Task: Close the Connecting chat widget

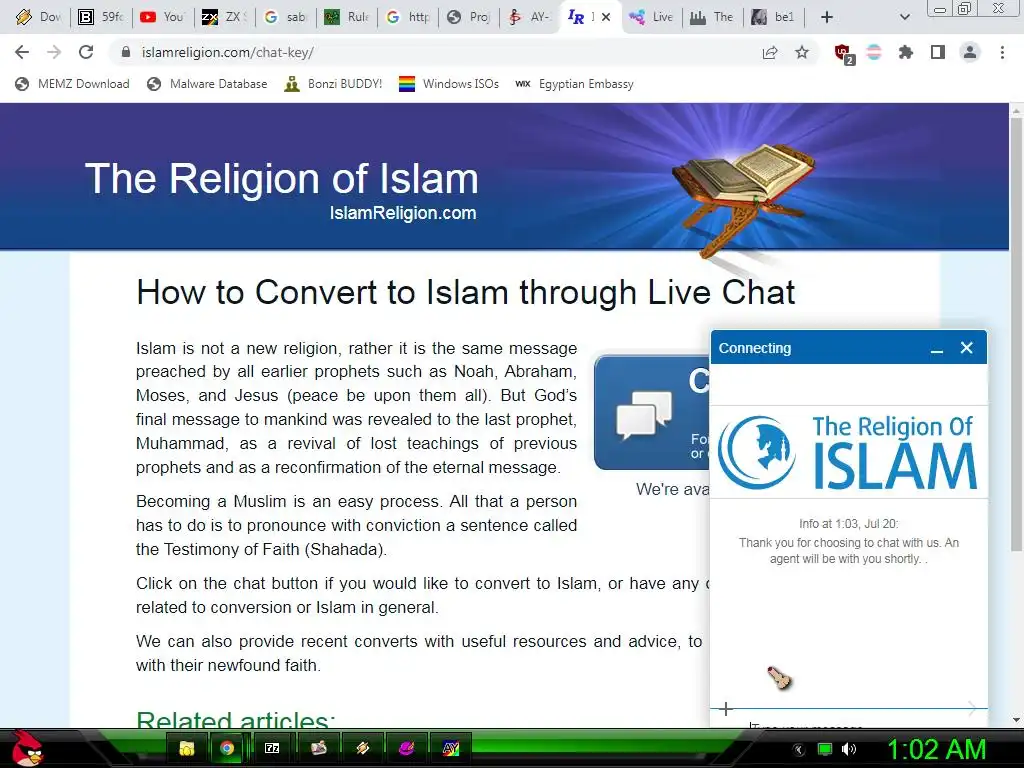Action: (967, 348)
